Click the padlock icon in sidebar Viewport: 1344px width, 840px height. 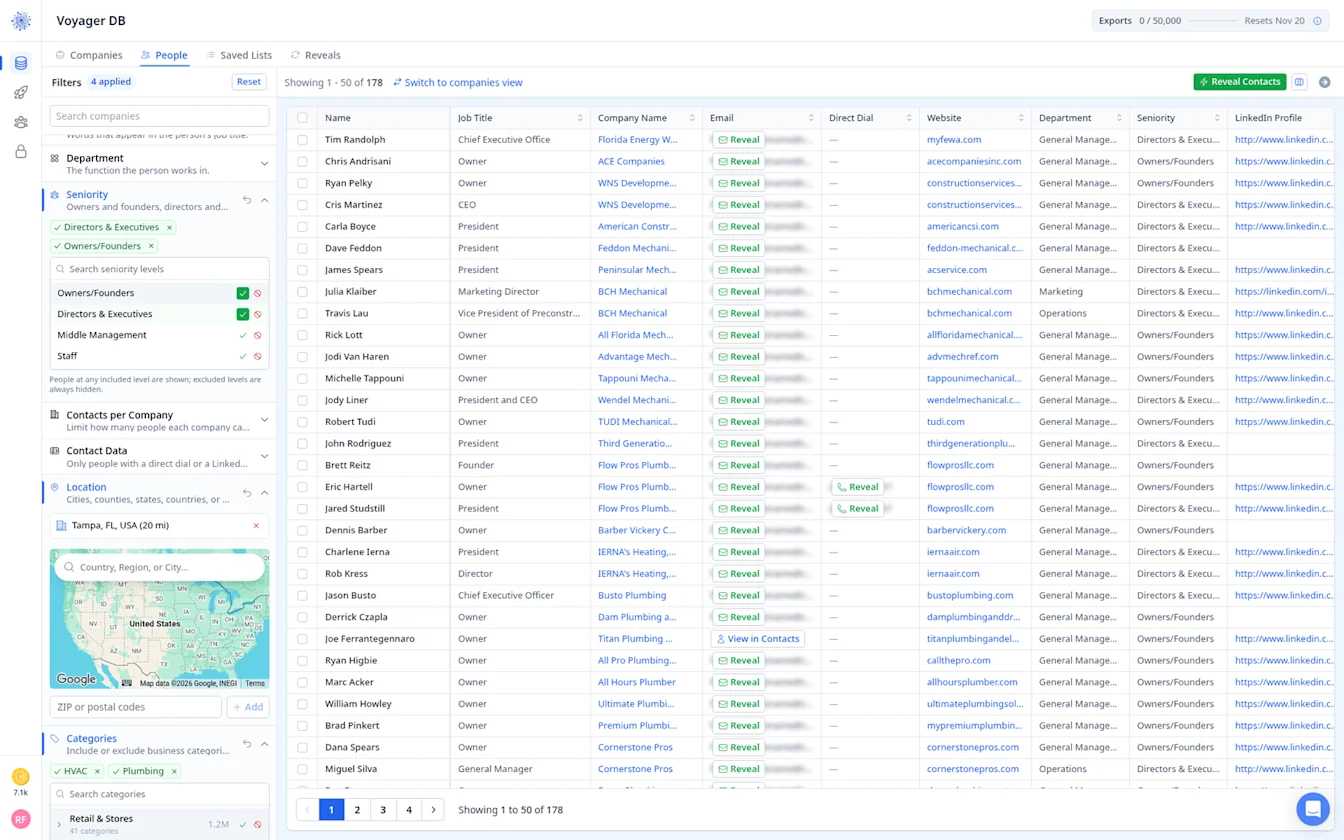(x=21, y=152)
